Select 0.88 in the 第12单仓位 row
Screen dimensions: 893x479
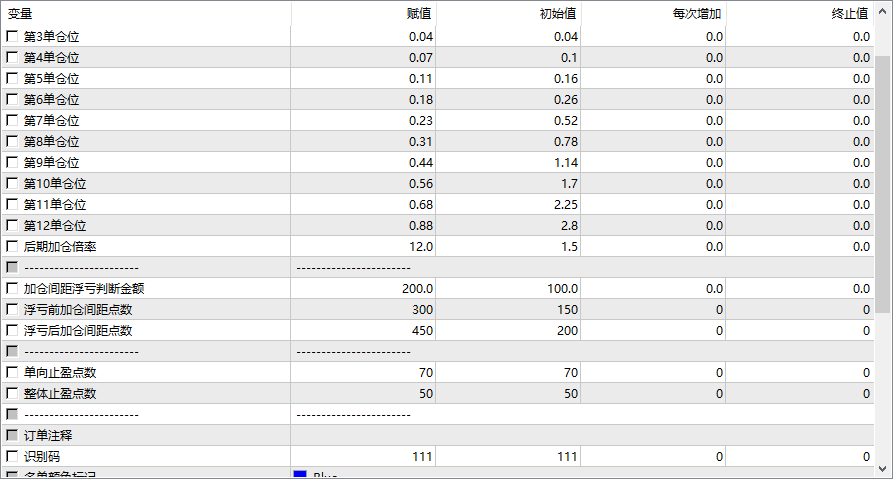point(421,226)
